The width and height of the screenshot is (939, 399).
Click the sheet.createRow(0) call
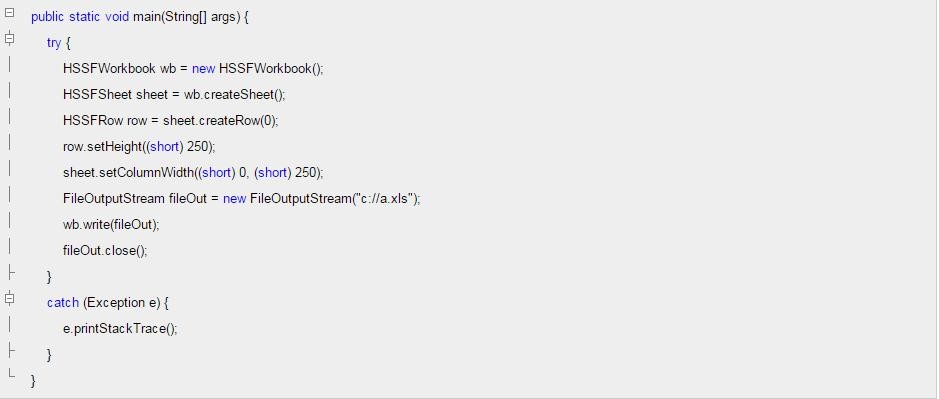tap(221, 120)
